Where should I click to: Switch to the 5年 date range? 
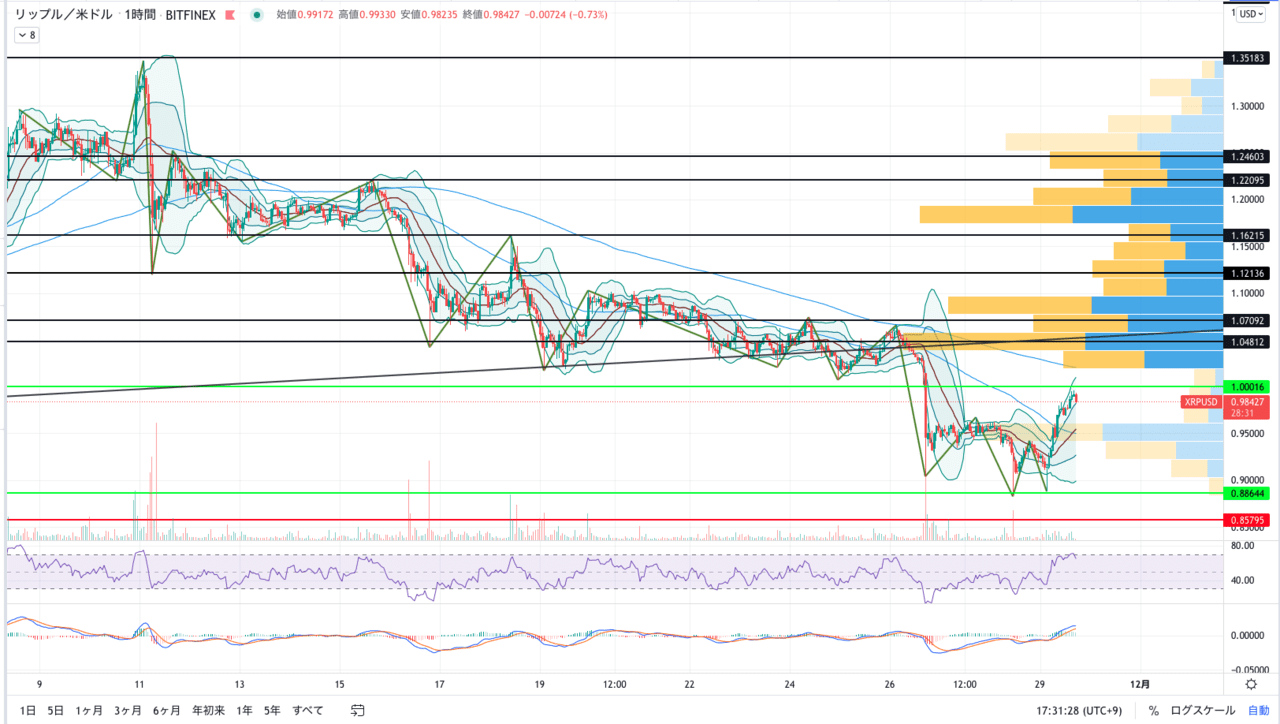coord(272,711)
